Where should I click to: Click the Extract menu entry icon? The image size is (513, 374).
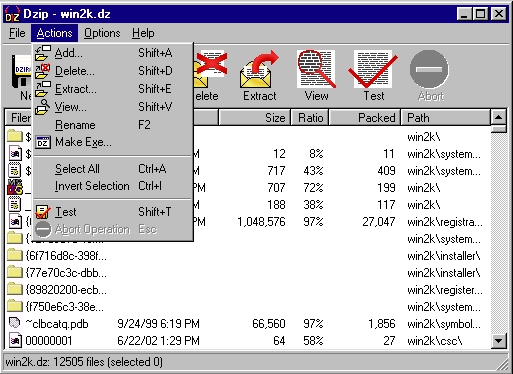click(x=43, y=89)
